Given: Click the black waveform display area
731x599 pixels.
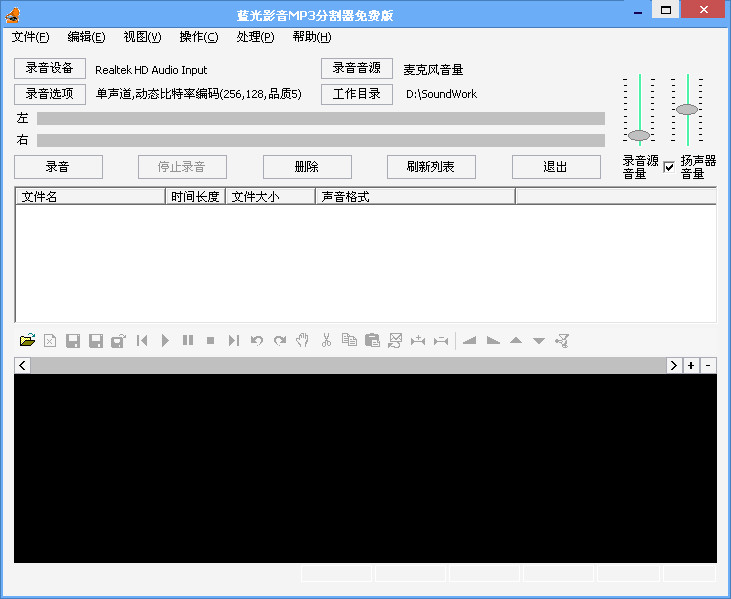Looking at the screenshot, I should tap(365, 468).
